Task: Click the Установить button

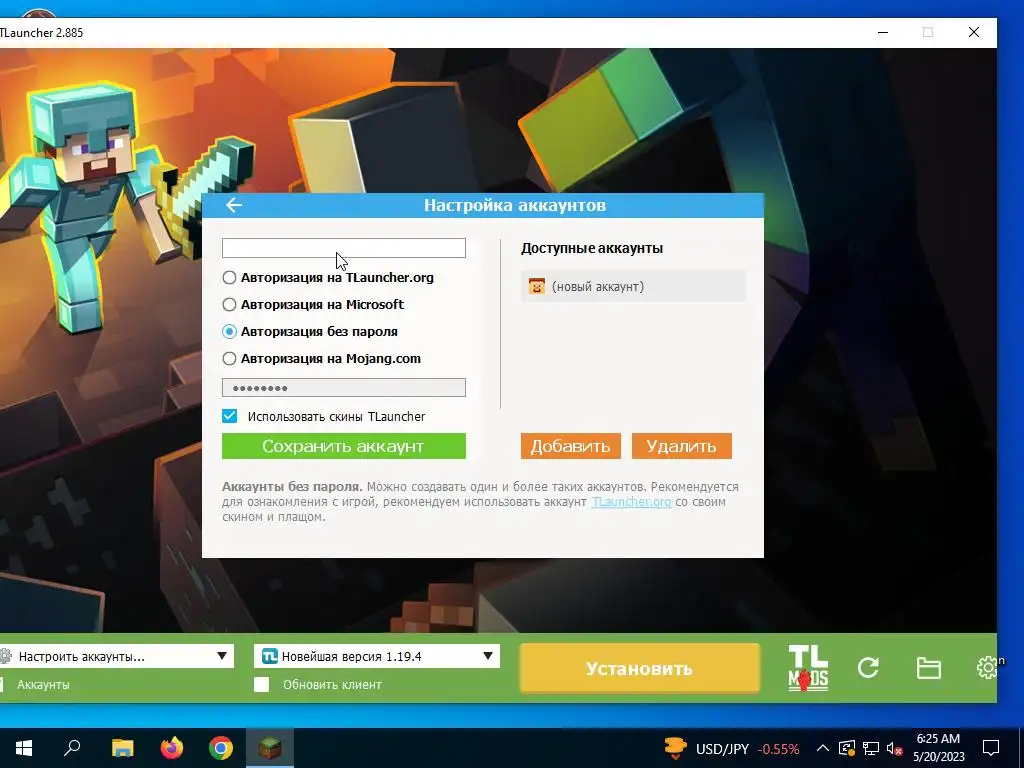Action: (x=639, y=668)
